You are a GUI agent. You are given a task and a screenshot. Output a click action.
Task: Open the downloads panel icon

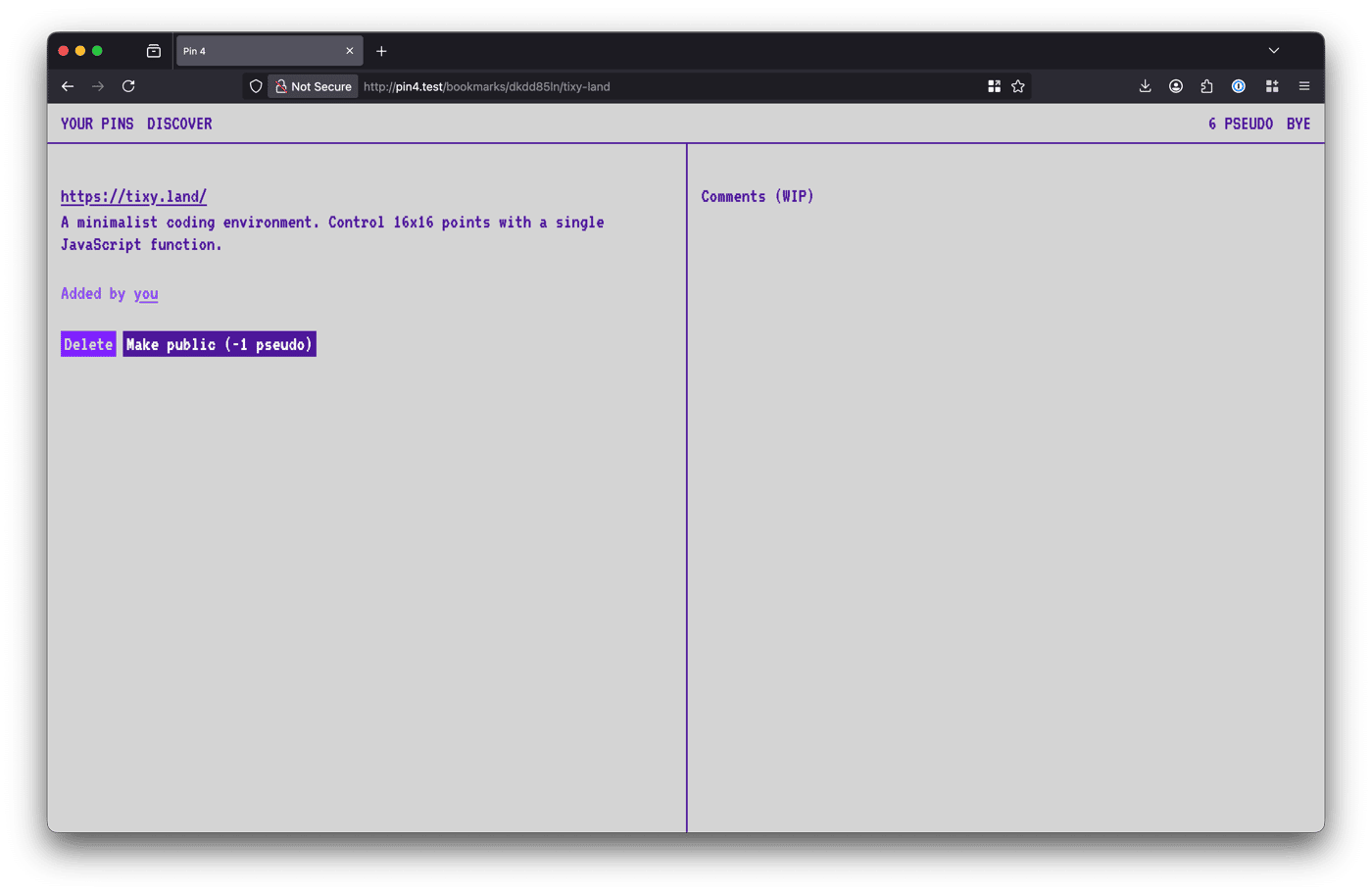coord(1145,86)
